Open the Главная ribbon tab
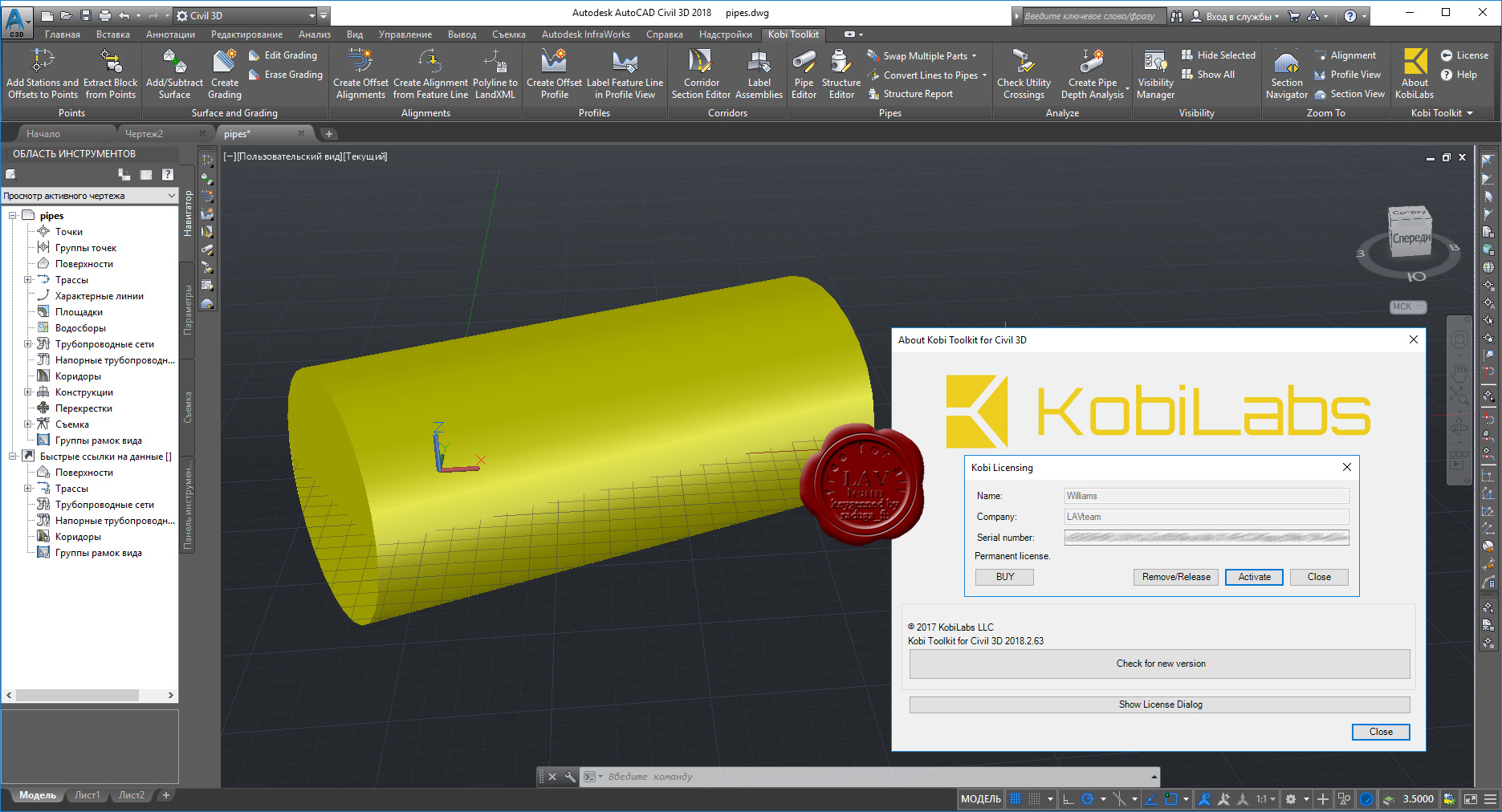 [63, 35]
